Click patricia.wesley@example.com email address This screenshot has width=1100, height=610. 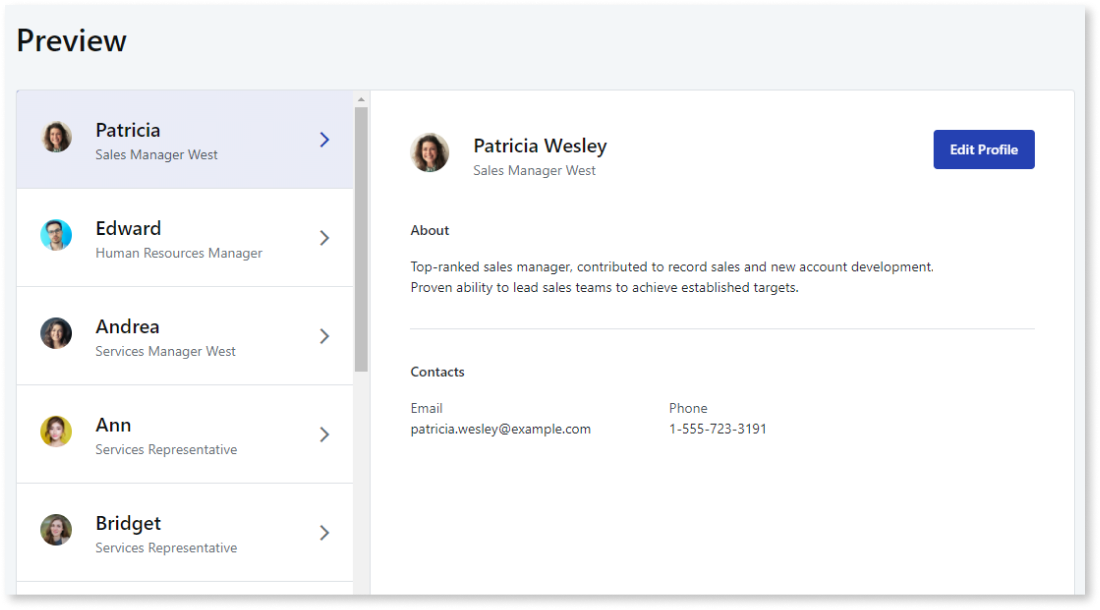coord(500,429)
